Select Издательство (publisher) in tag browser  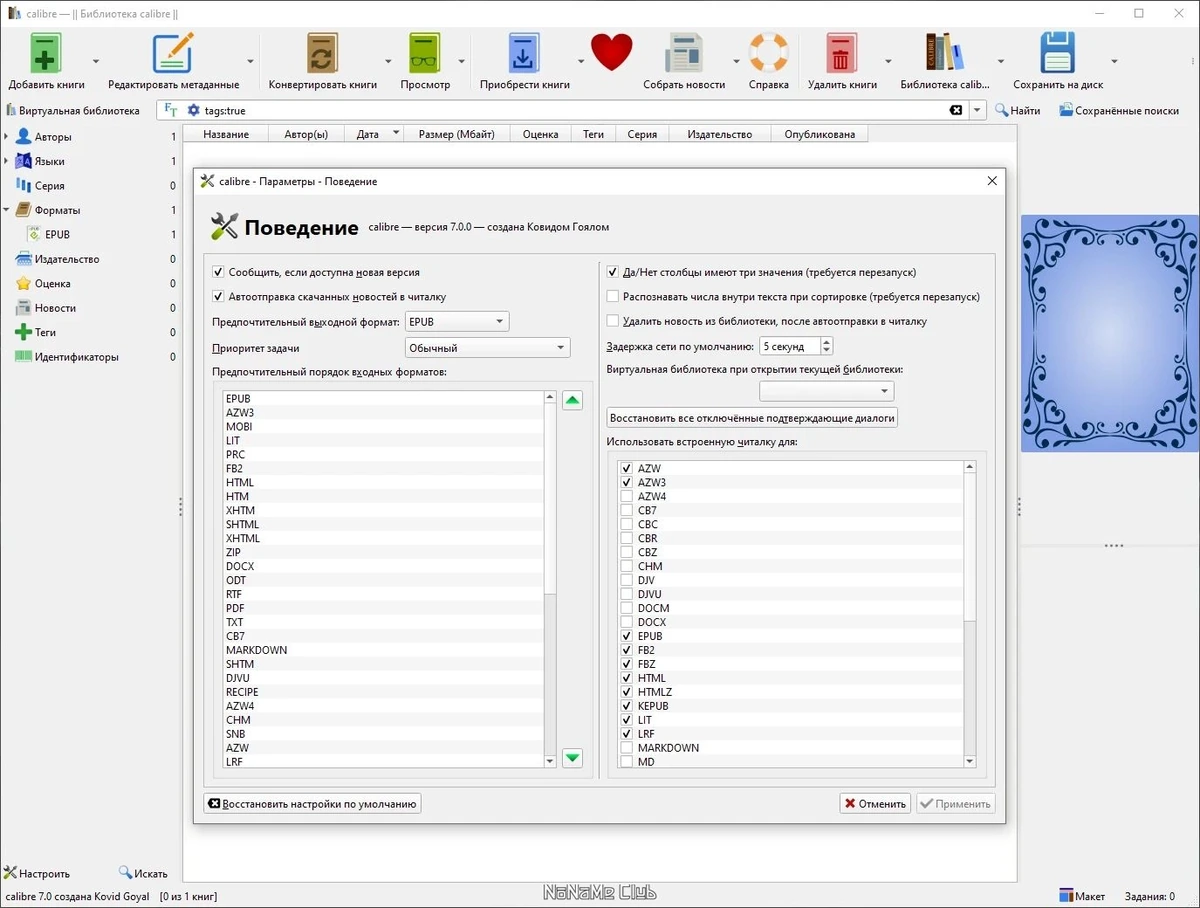(66, 259)
